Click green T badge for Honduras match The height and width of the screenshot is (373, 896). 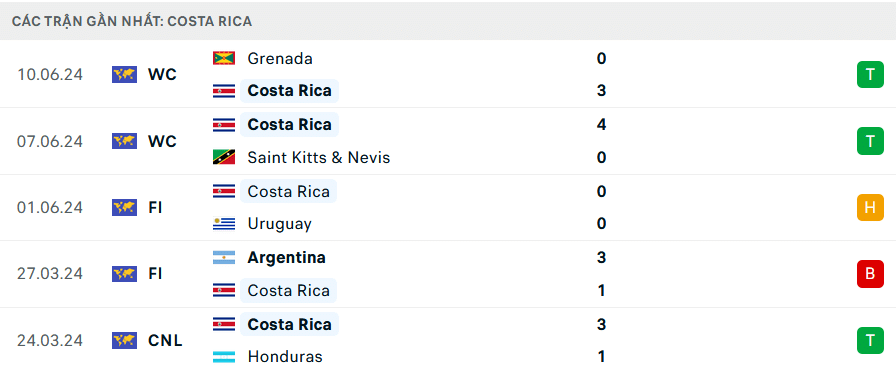pyautogui.click(x=870, y=340)
